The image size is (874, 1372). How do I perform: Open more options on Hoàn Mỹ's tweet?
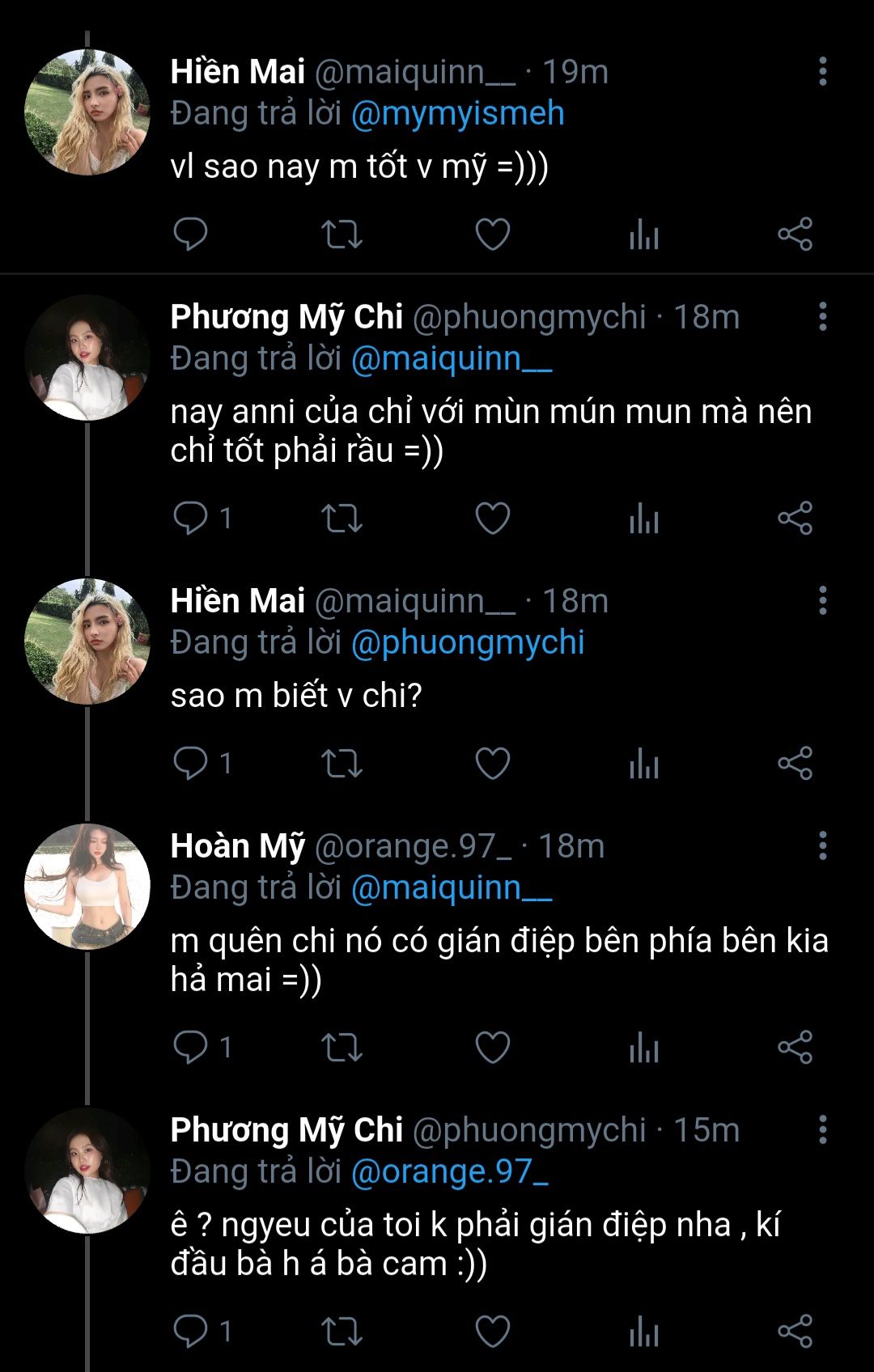822,846
